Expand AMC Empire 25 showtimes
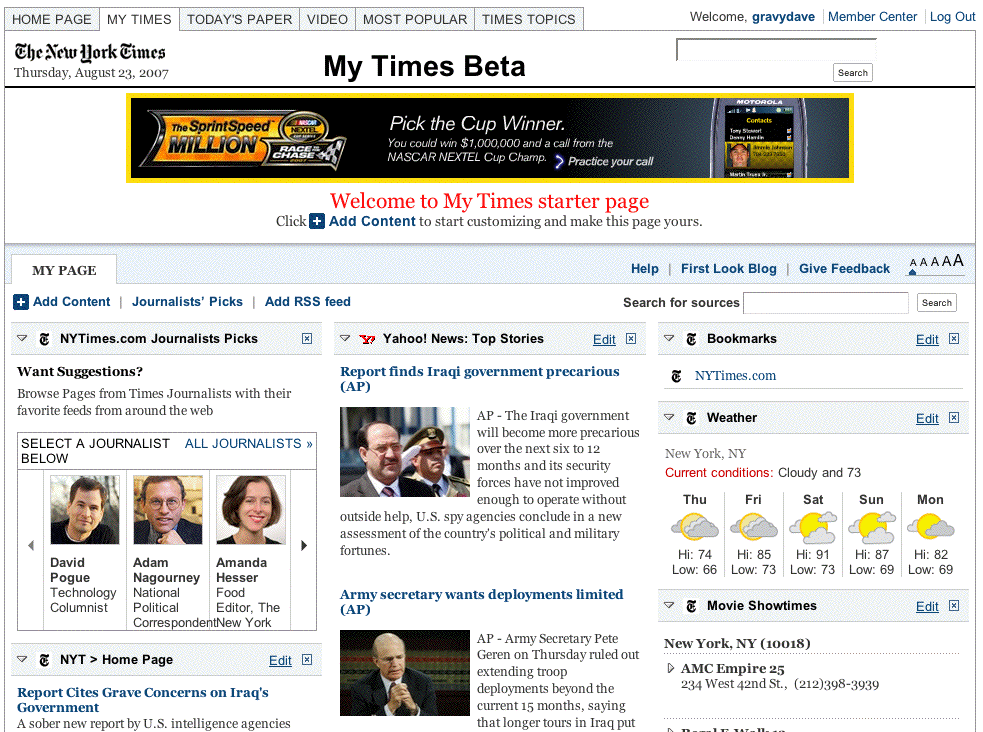Screen dimensions: 983x732 (670, 668)
